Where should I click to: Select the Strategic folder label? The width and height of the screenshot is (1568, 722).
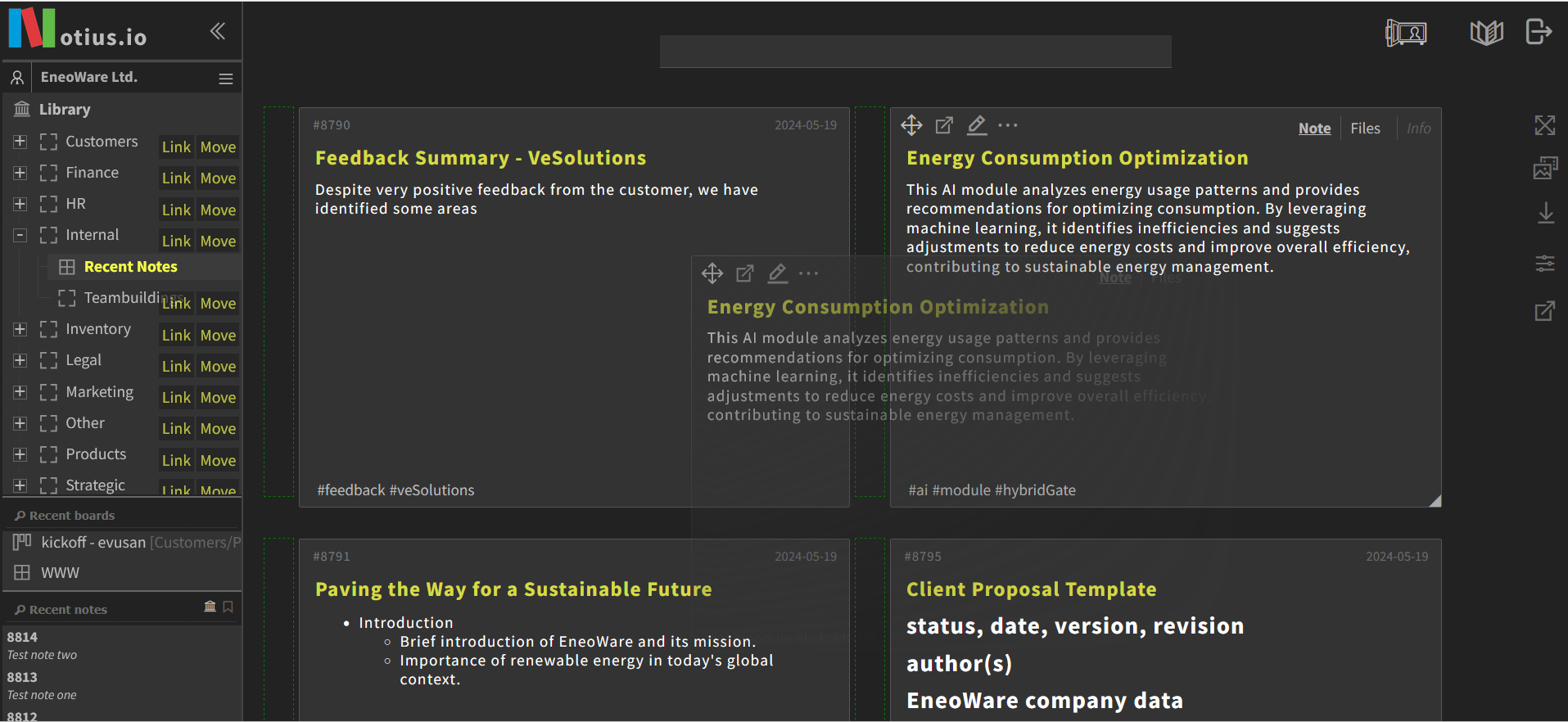95,485
